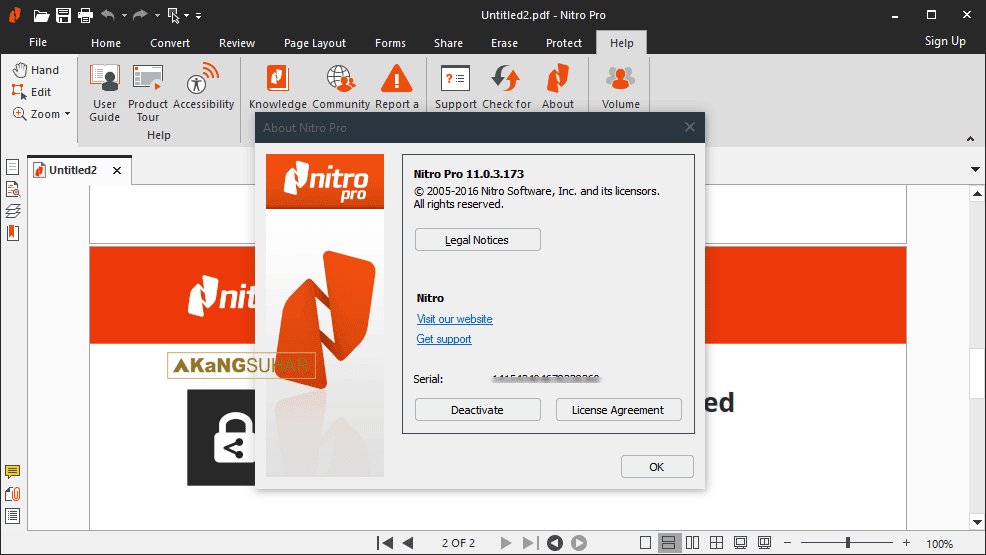Report a problem via warning icon
Viewport: 986px width, 555px height.
coord(397,87)
